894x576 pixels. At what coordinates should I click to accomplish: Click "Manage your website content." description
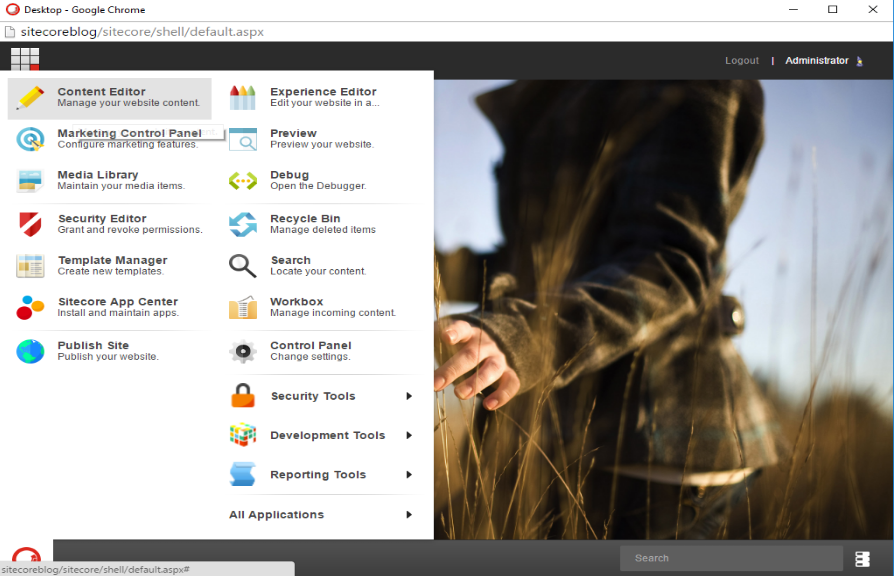pyautogui.click(x=129, y=103)
